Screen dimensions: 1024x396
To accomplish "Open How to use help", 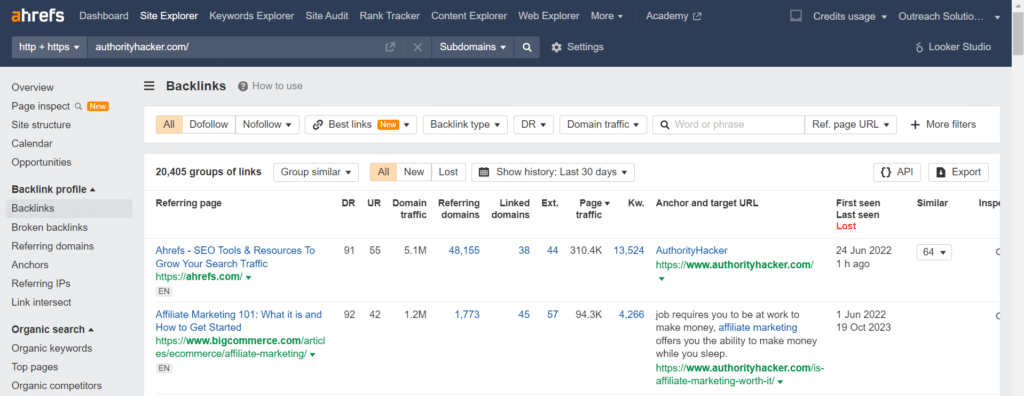I will 270,86.
